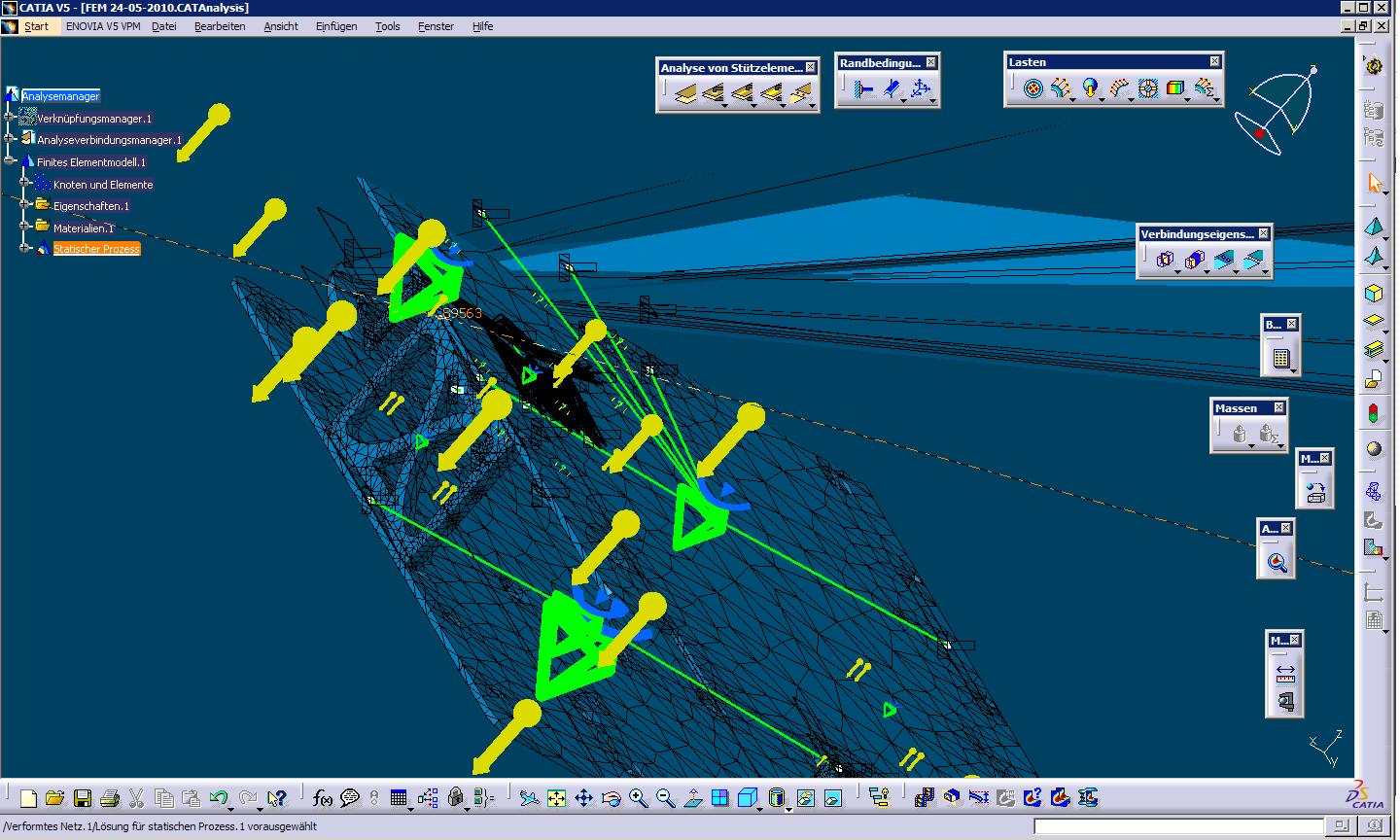The height and width of the screenshot is (840, 1400).
Task: Click the Normal View icon
Action: pos(692,799)
